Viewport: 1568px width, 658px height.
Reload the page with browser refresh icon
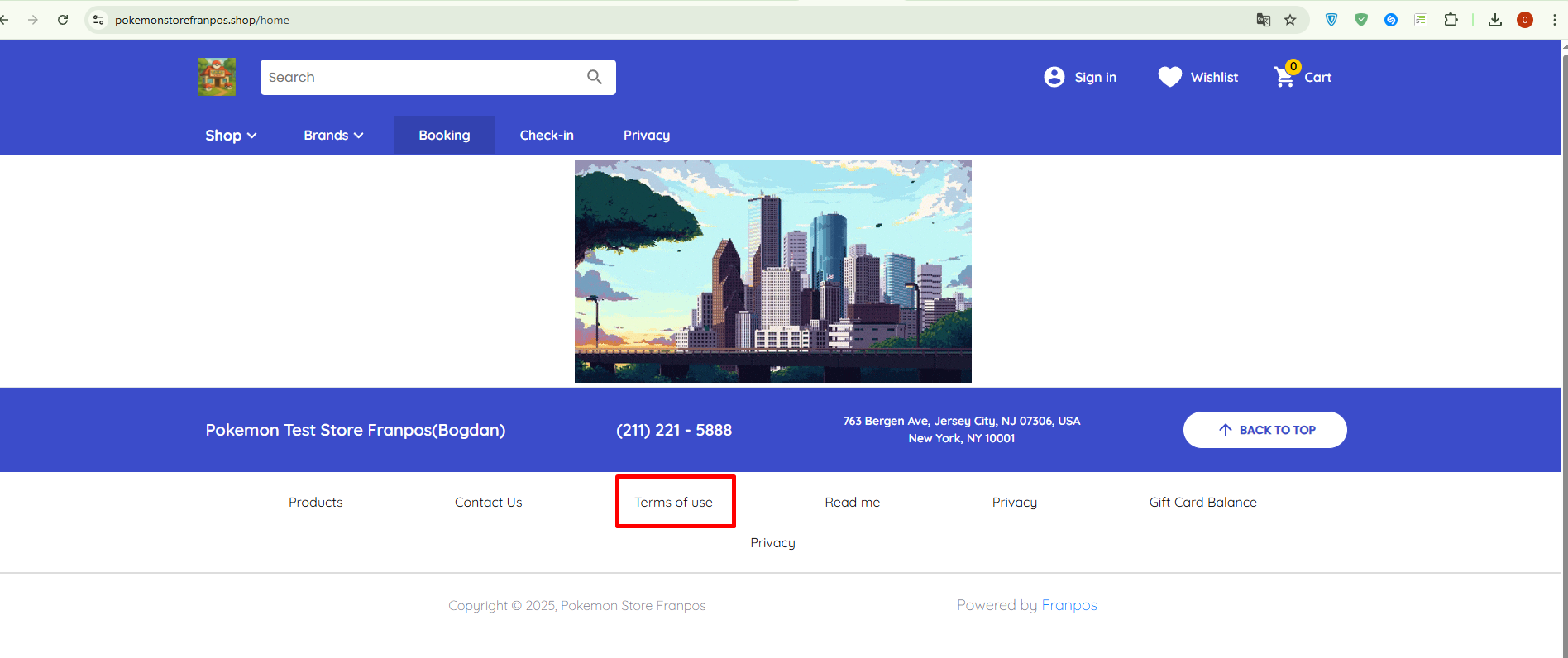[63, 20]
